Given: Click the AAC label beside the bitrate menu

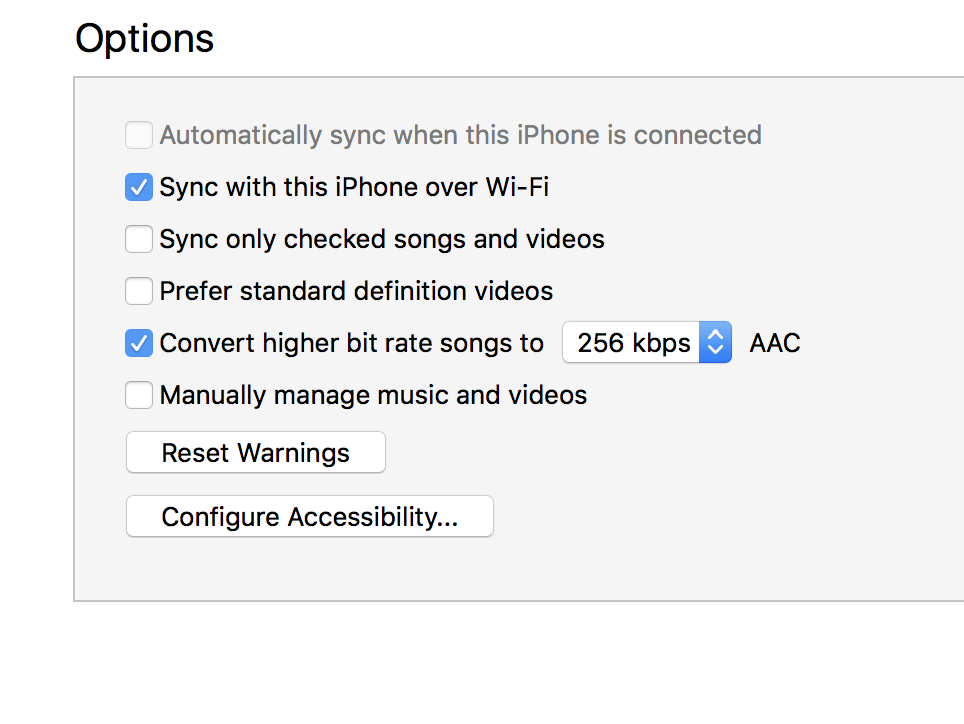Looking at the screenshot, I should 775,343.
